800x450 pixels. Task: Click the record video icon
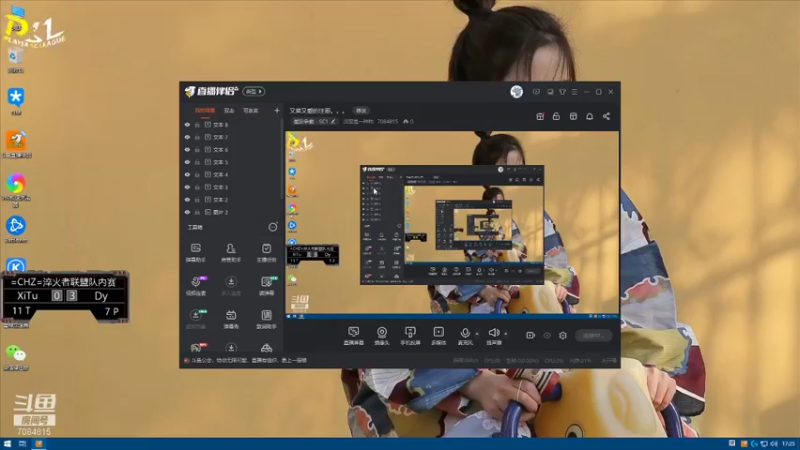(x=531, y=335)
